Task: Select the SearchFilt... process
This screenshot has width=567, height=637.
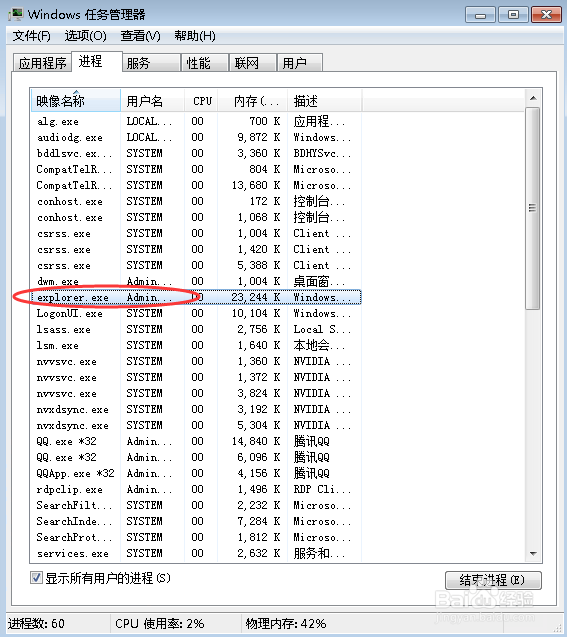Action: pos(196,505)
